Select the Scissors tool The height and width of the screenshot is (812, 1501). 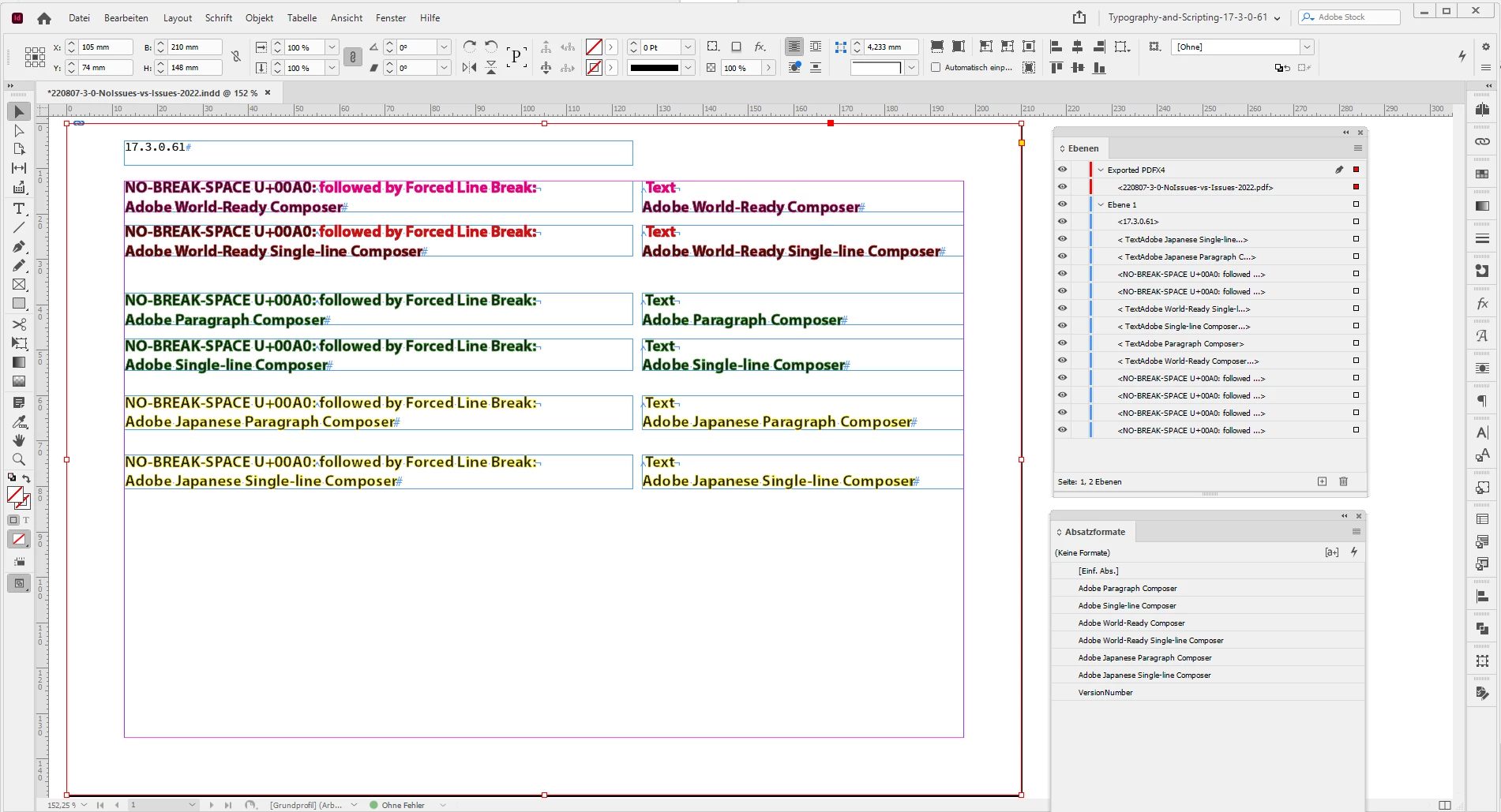click(19, 324)
